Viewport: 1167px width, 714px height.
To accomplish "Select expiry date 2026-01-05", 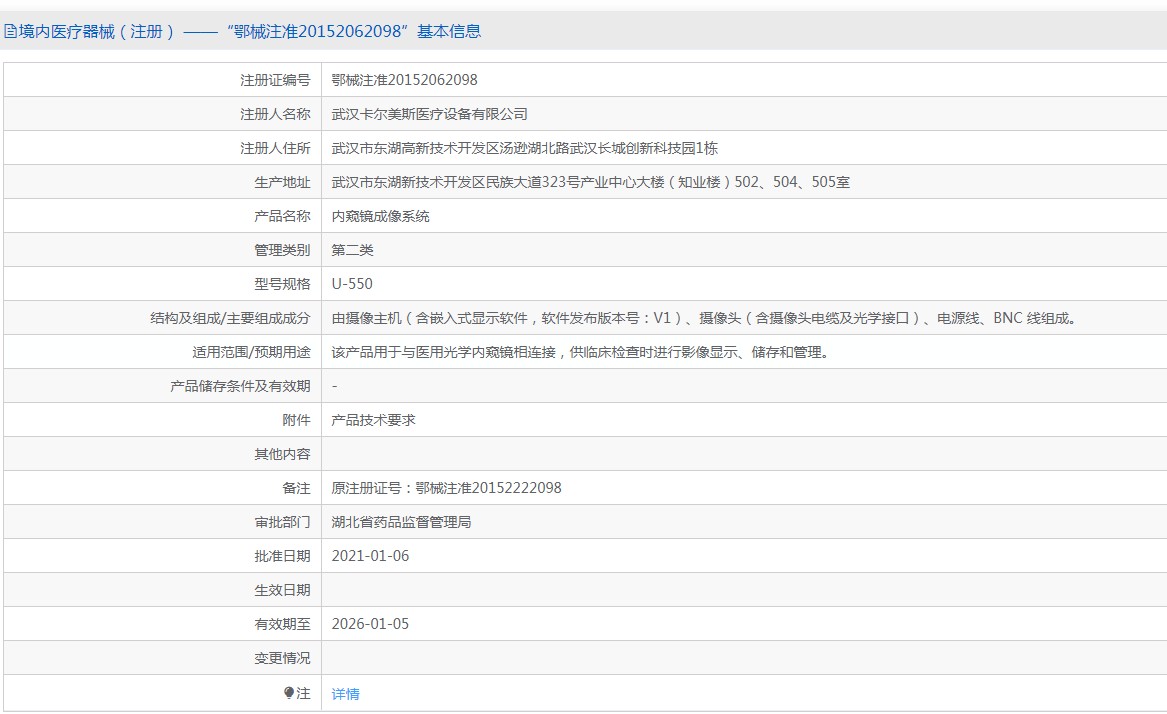I will pos(370,624).
